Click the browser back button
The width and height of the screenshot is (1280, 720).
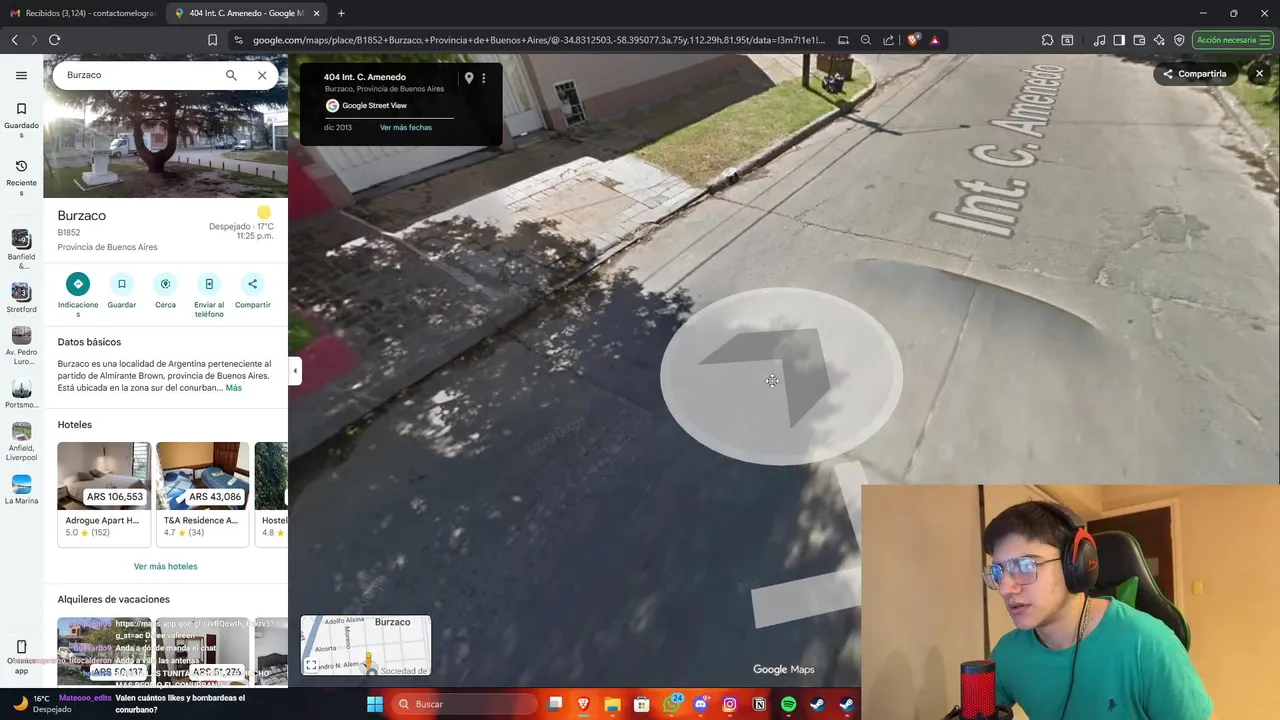(14, 40)
